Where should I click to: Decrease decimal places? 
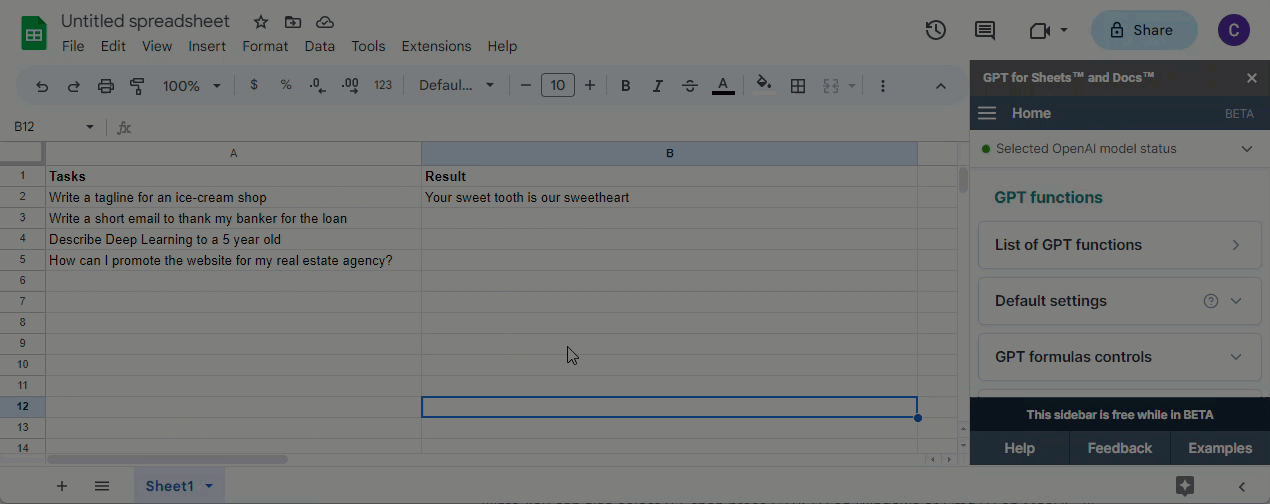tap(318, 86)
